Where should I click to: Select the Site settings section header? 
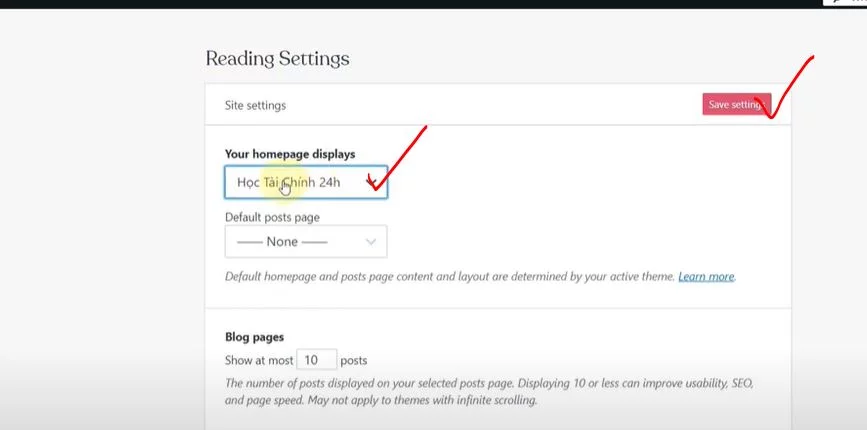255,105
